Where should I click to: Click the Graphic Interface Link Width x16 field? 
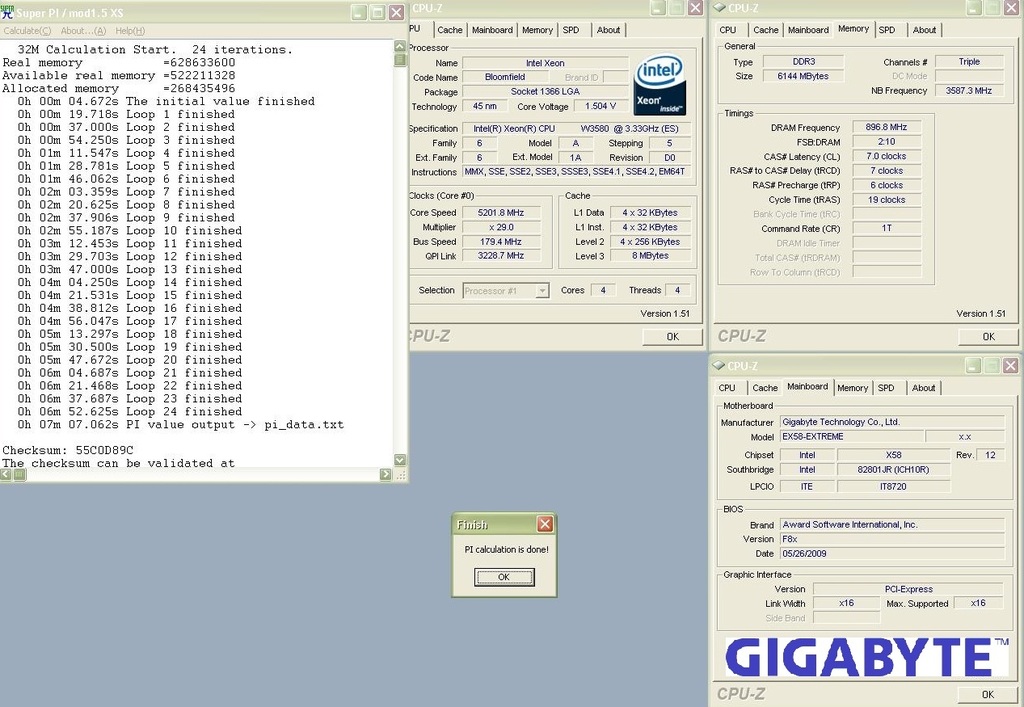click(846, 603)
